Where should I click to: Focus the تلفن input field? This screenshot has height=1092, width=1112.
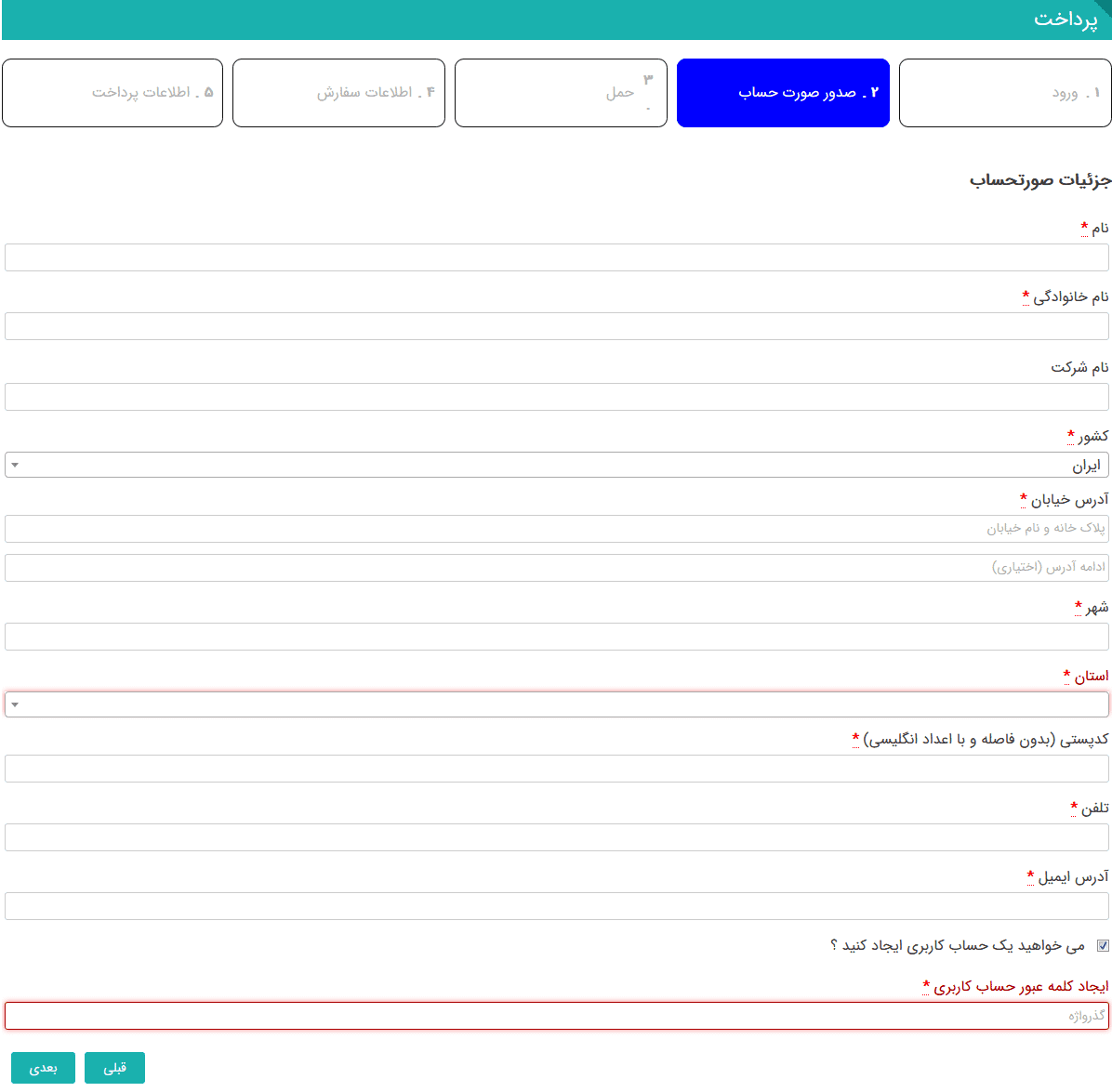pos(557,837)
